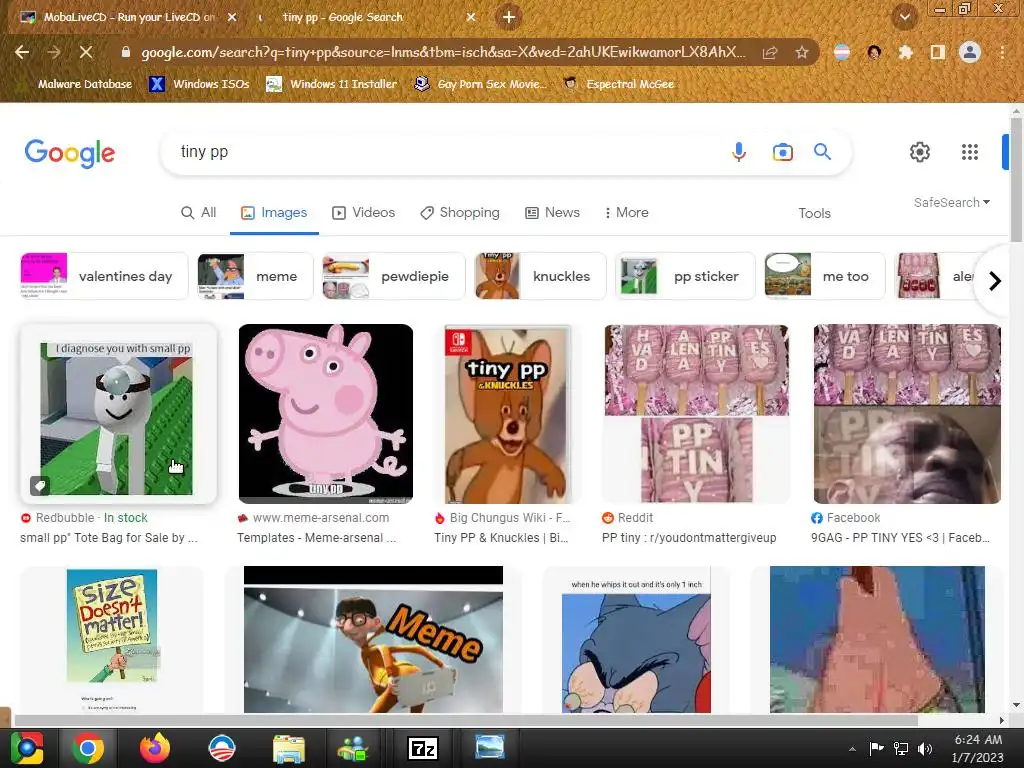Open File Explorer from the taskbar
The image size is (1024, 768).
tap(289, 748)
